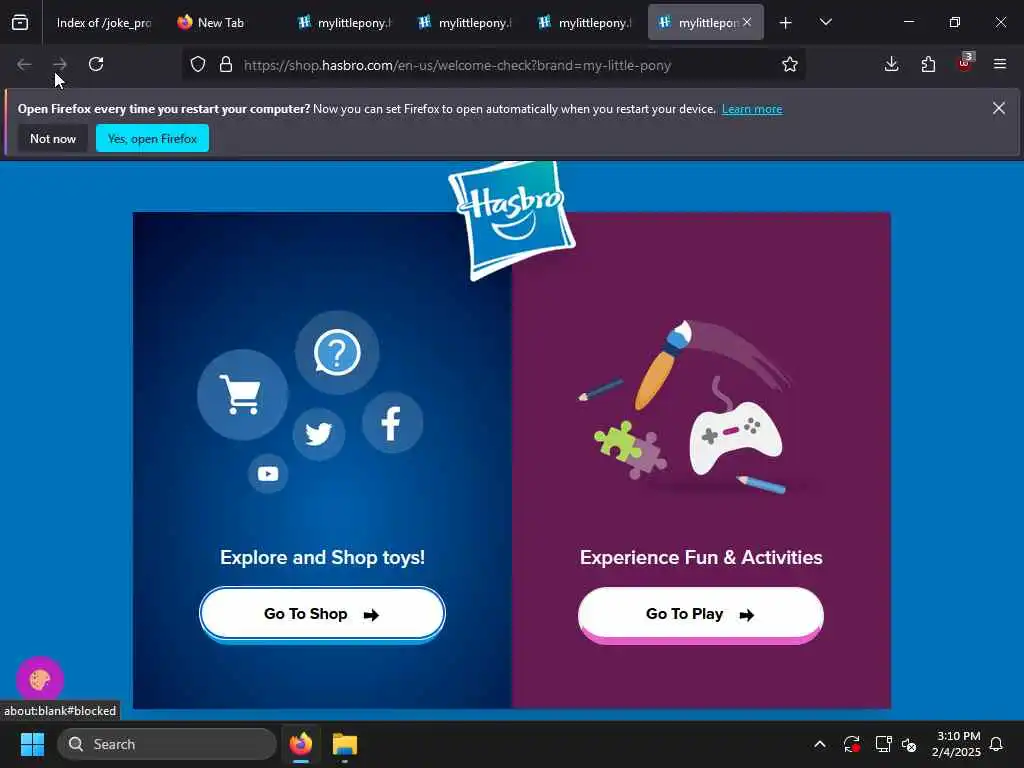Open a new tab
The width and height of the screenshot is (1024, 768).
pyautogui.click(x=786, y=23)
